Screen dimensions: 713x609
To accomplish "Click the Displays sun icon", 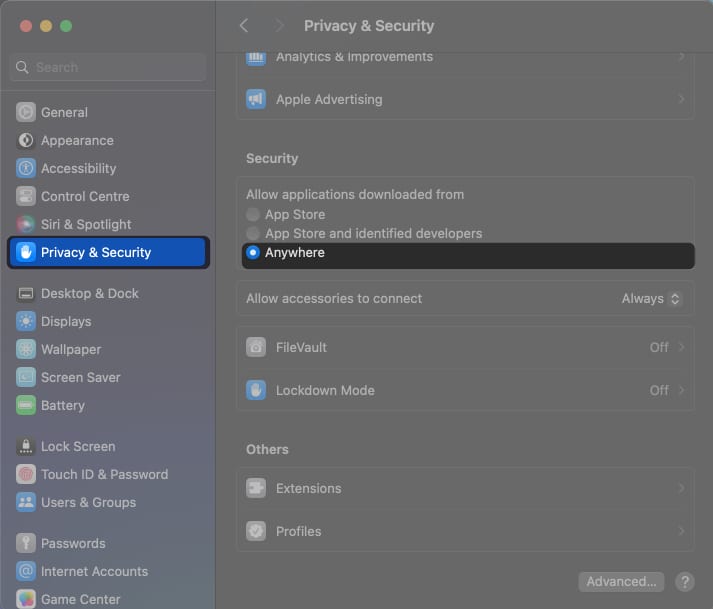I will 26,321.
